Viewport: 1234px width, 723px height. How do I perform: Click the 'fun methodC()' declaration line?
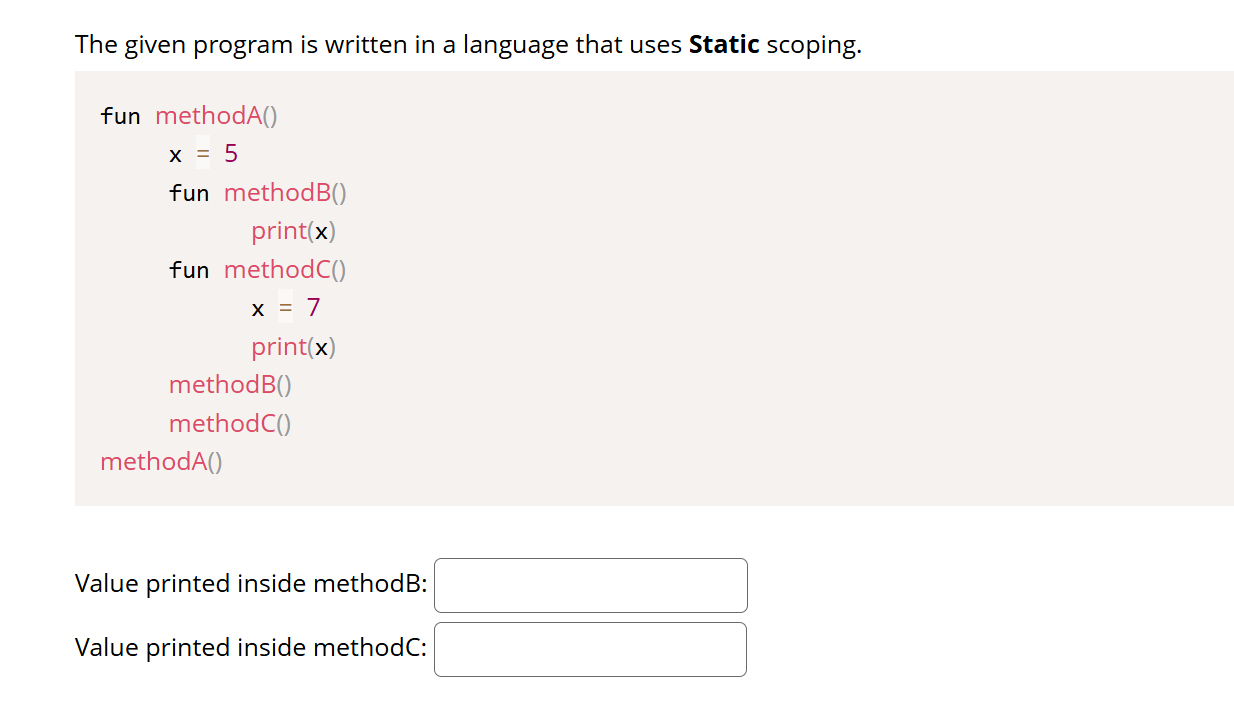click(258, 269)
